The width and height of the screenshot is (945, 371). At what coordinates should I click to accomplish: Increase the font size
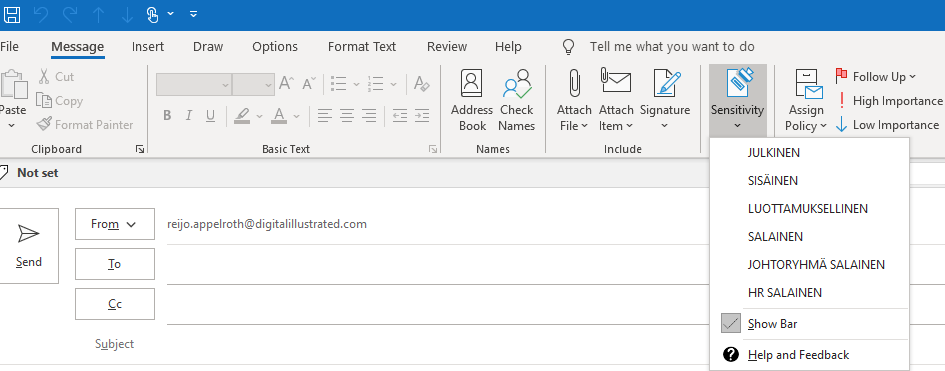[286, 84]
